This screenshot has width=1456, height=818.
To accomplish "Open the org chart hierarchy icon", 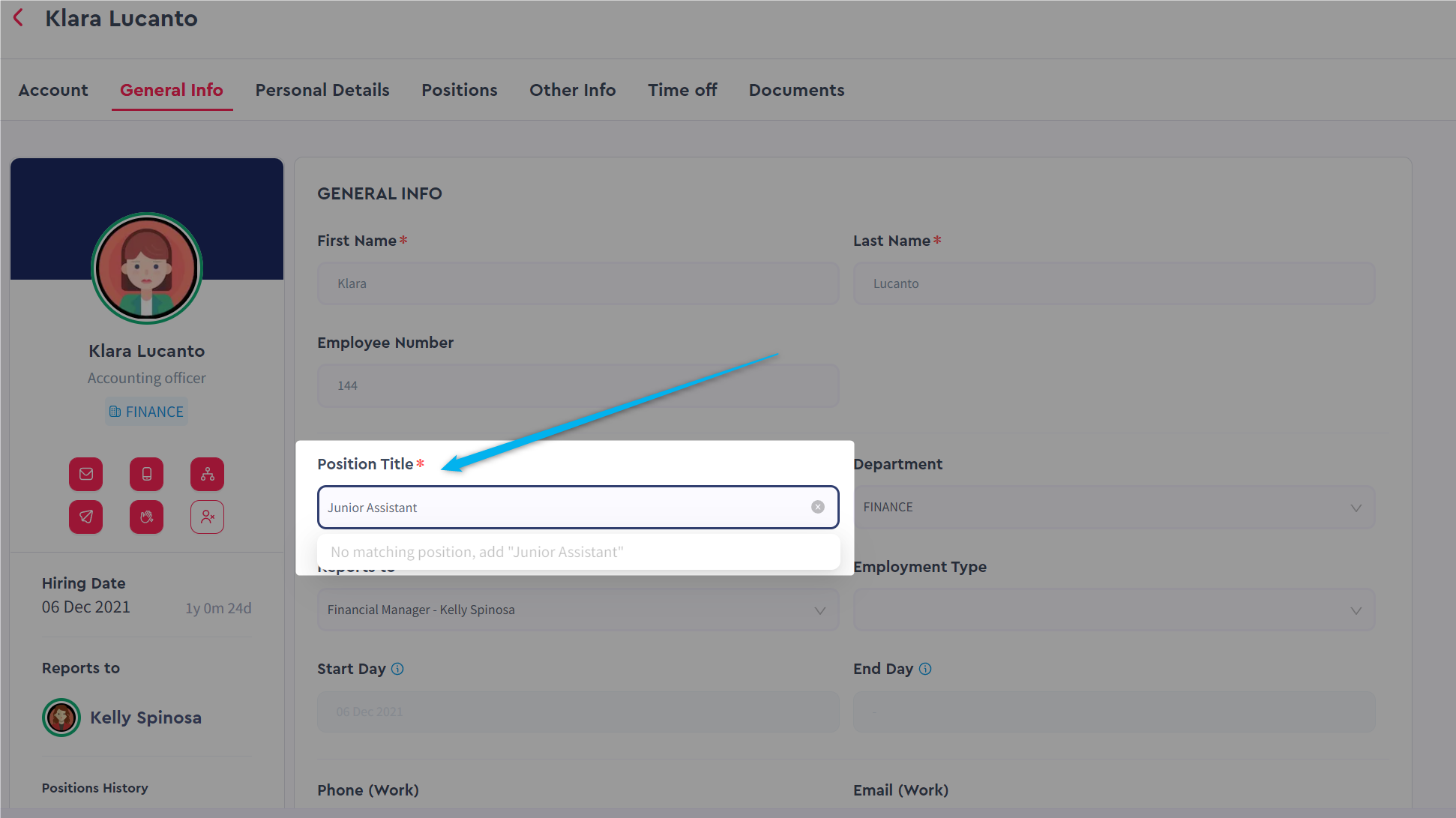I will pos(207,474).
